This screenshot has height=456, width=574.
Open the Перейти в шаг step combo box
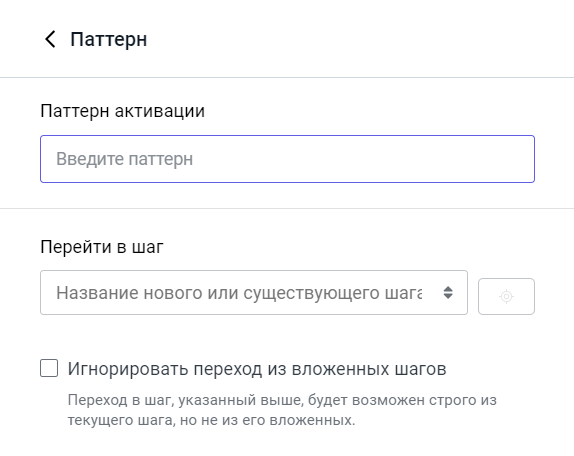[254, 292]
